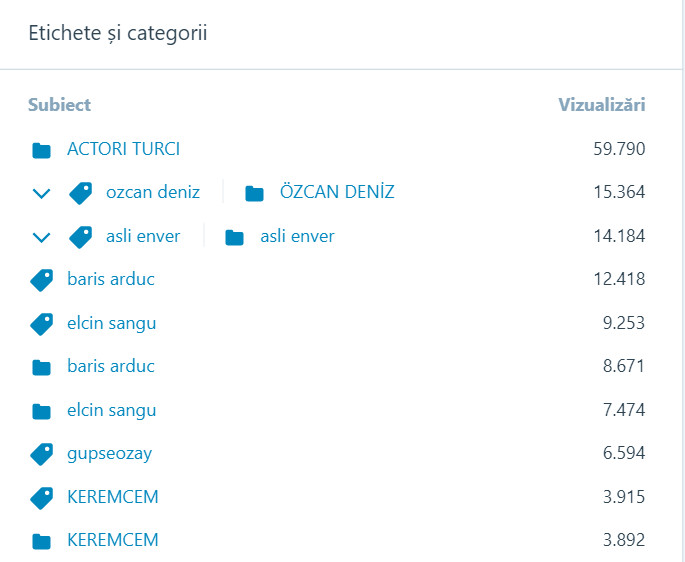Open the ÖZCAN DENİZ category link

[x=336, y=192]
